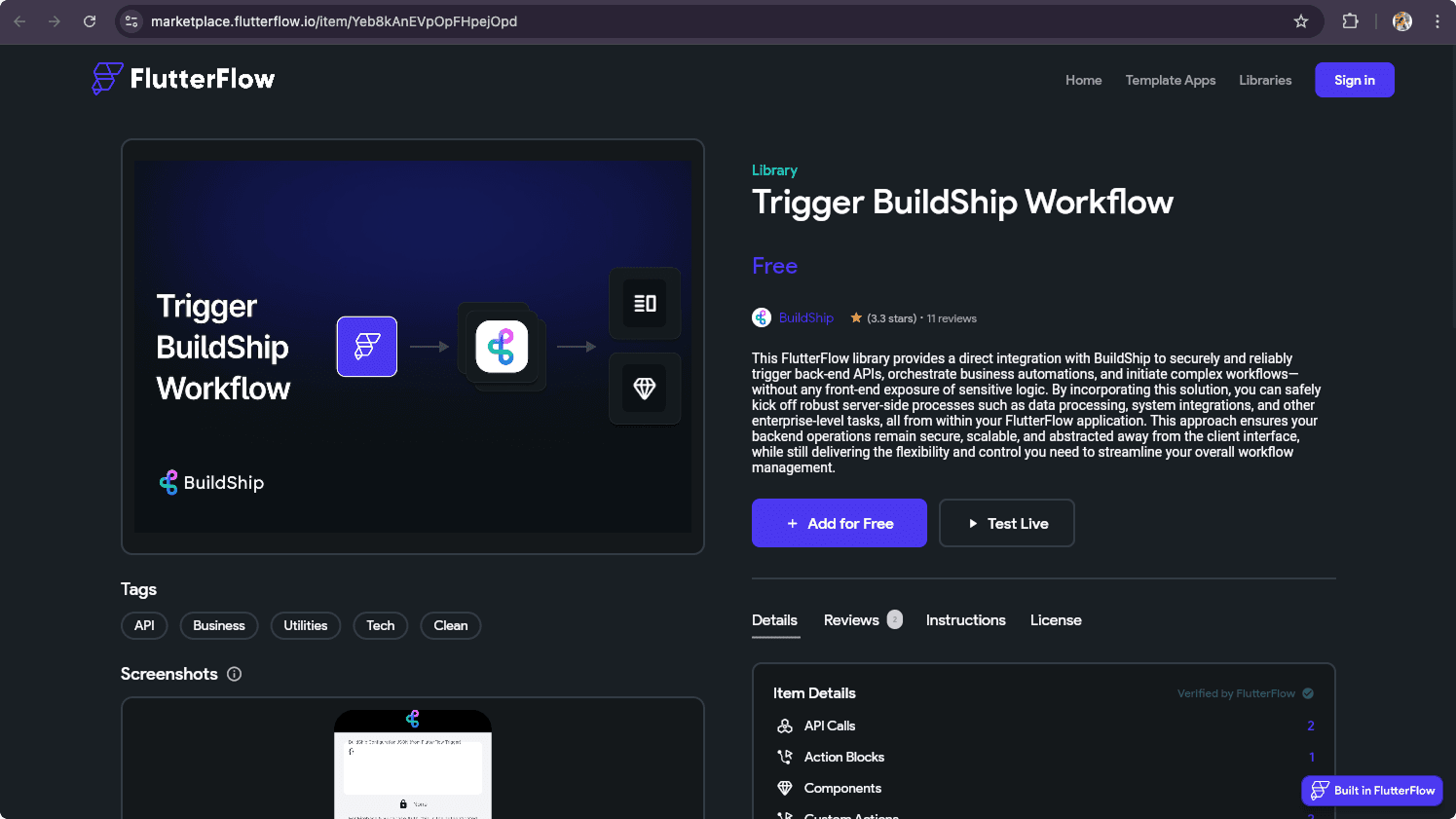
Task: Click the Built in FlutterFlow badge
Action: (x=1372, y=790)
